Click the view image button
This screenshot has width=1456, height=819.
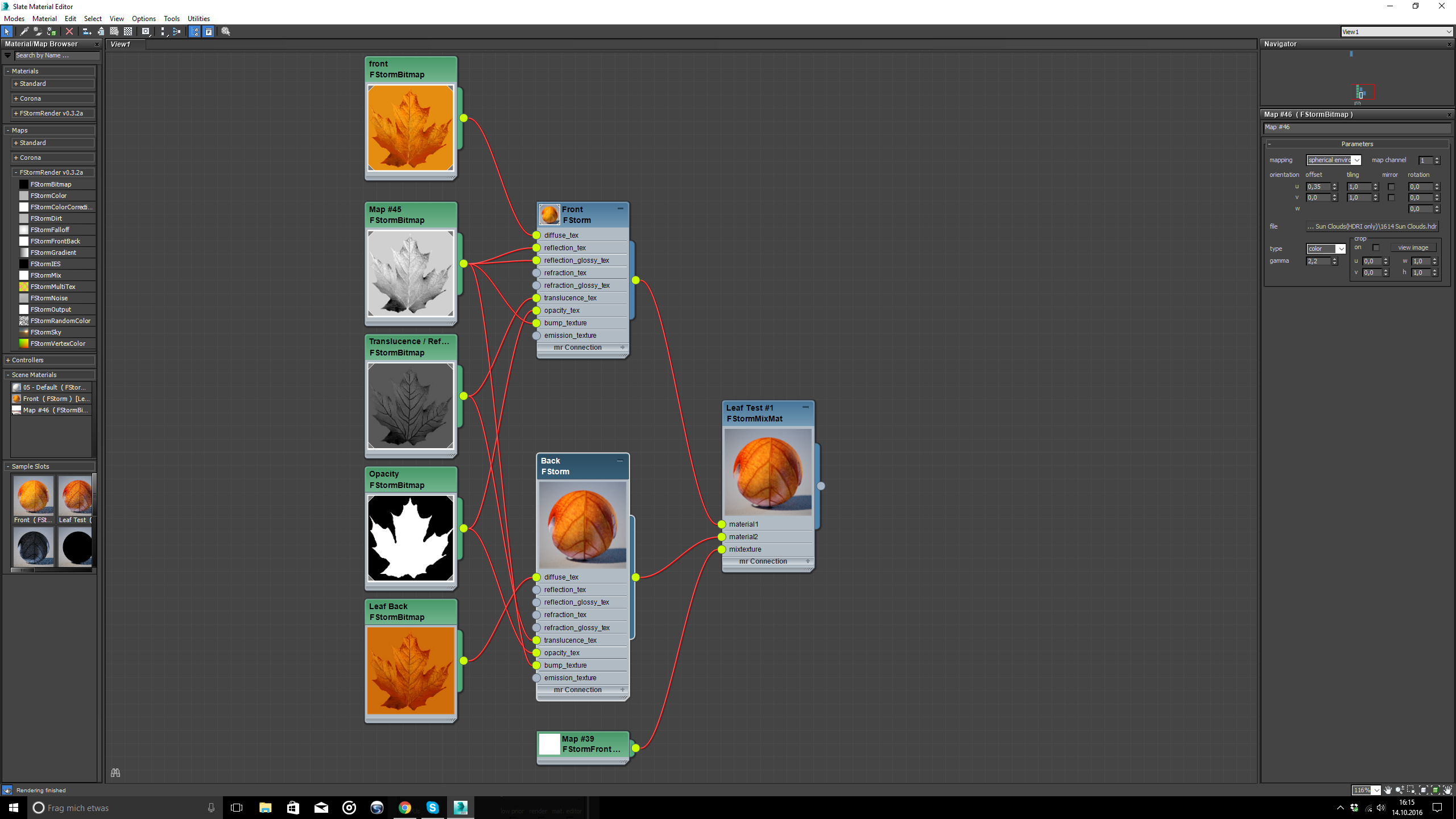tap(1413, 247)
